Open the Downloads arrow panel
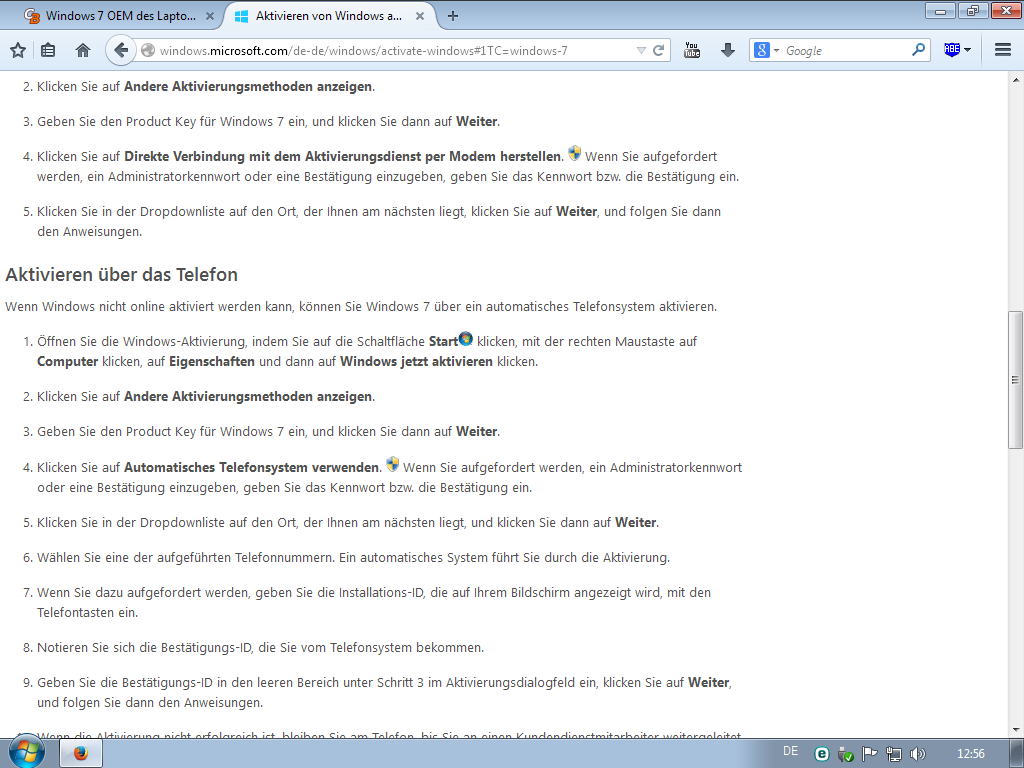Screen dimensions: 1024x768 tap(728, 50)
